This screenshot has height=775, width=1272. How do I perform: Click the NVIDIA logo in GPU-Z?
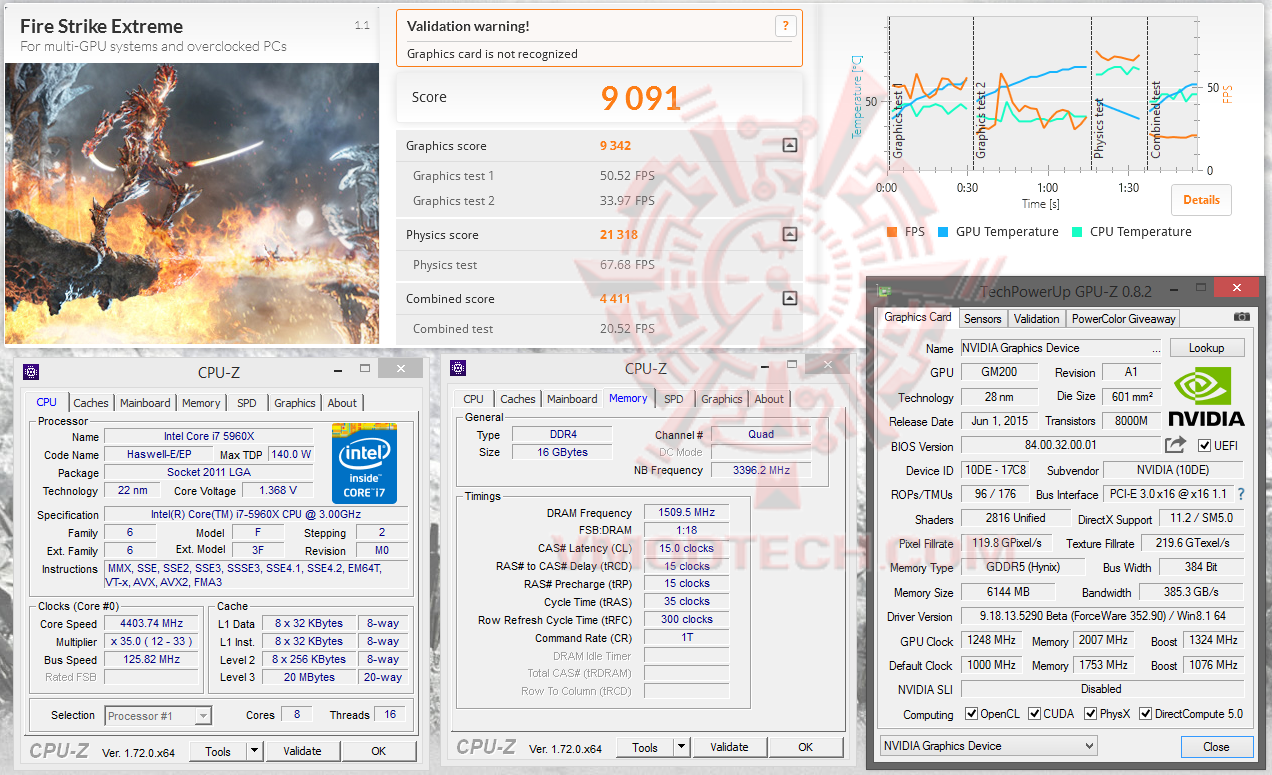[x=1206, y=396]
